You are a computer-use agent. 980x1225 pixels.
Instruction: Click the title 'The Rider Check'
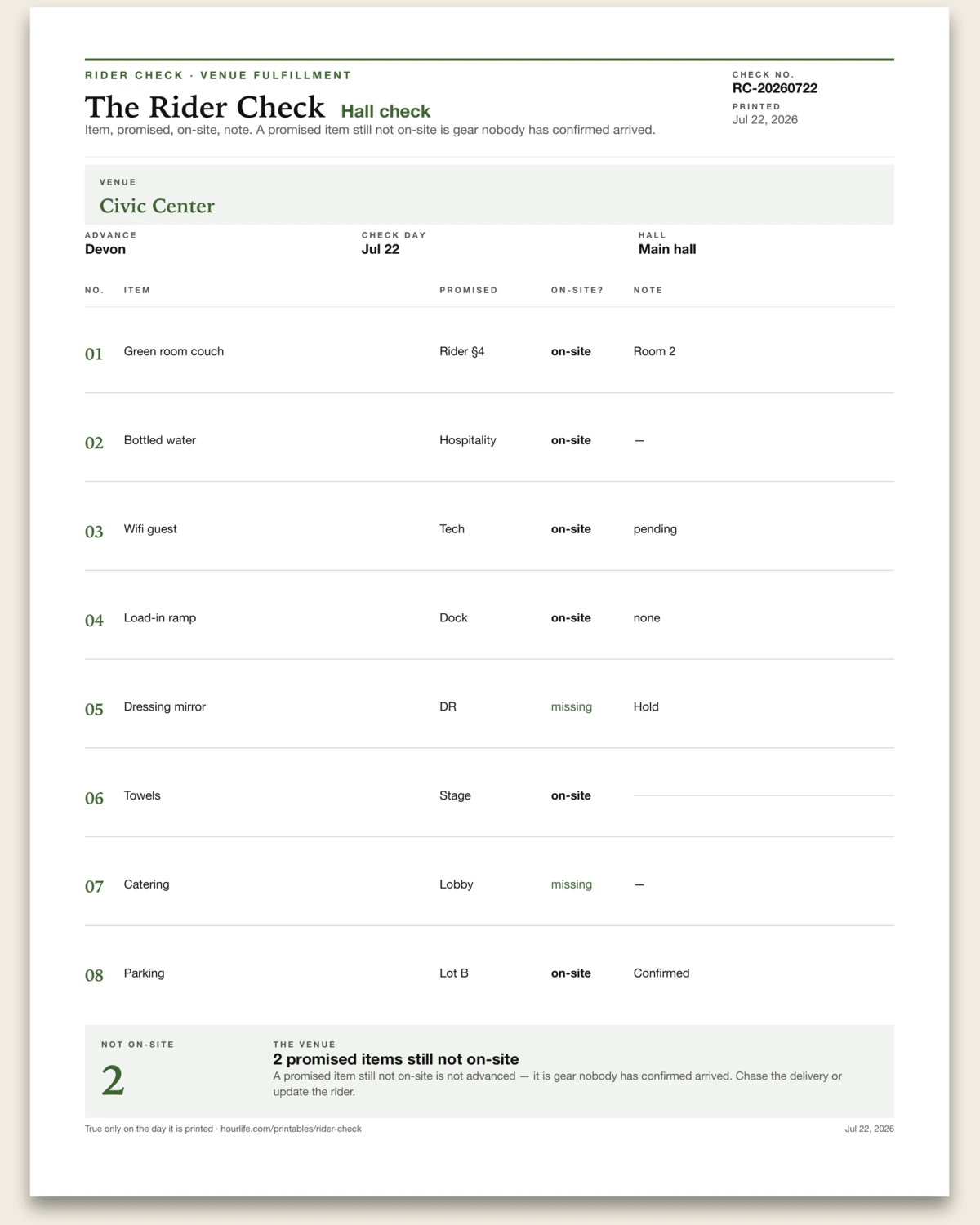tap(204, 108)
